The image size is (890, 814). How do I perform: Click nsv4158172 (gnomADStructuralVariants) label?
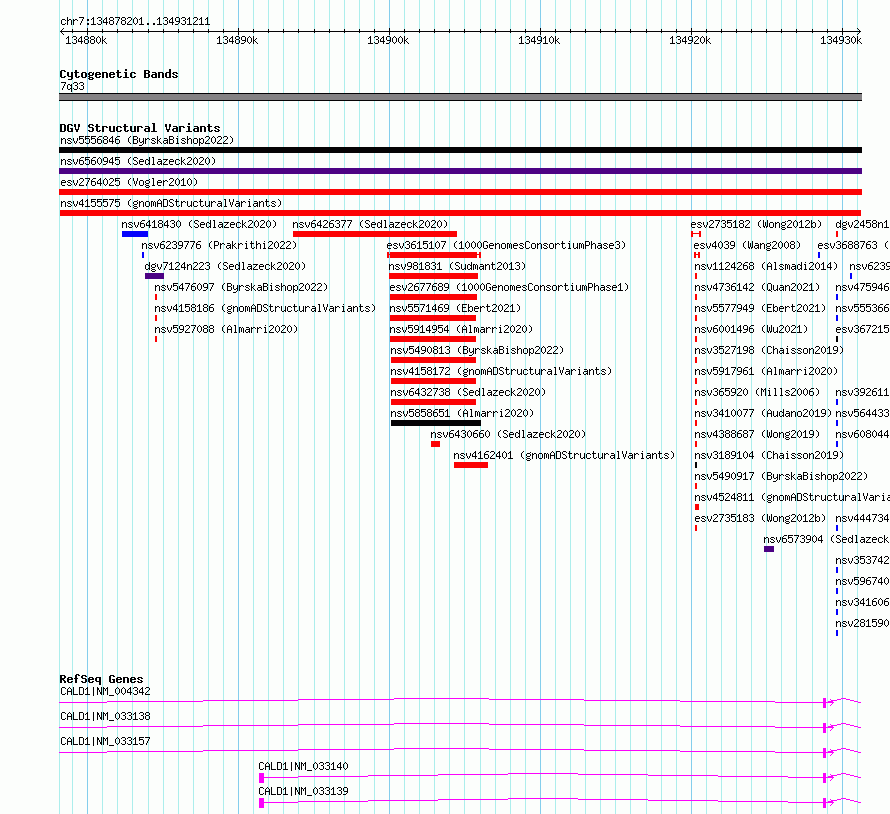501,371
